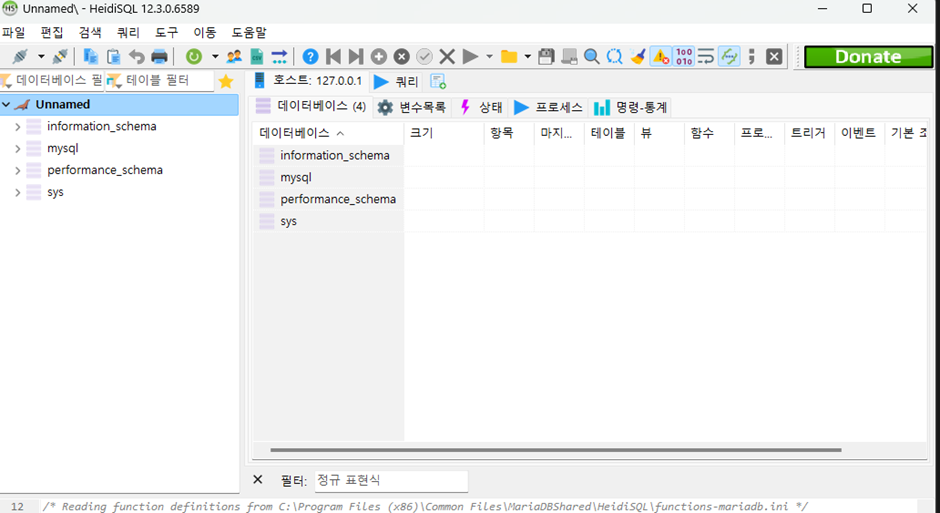
Task: Open the blue Help icon
Action: (310, 56)
